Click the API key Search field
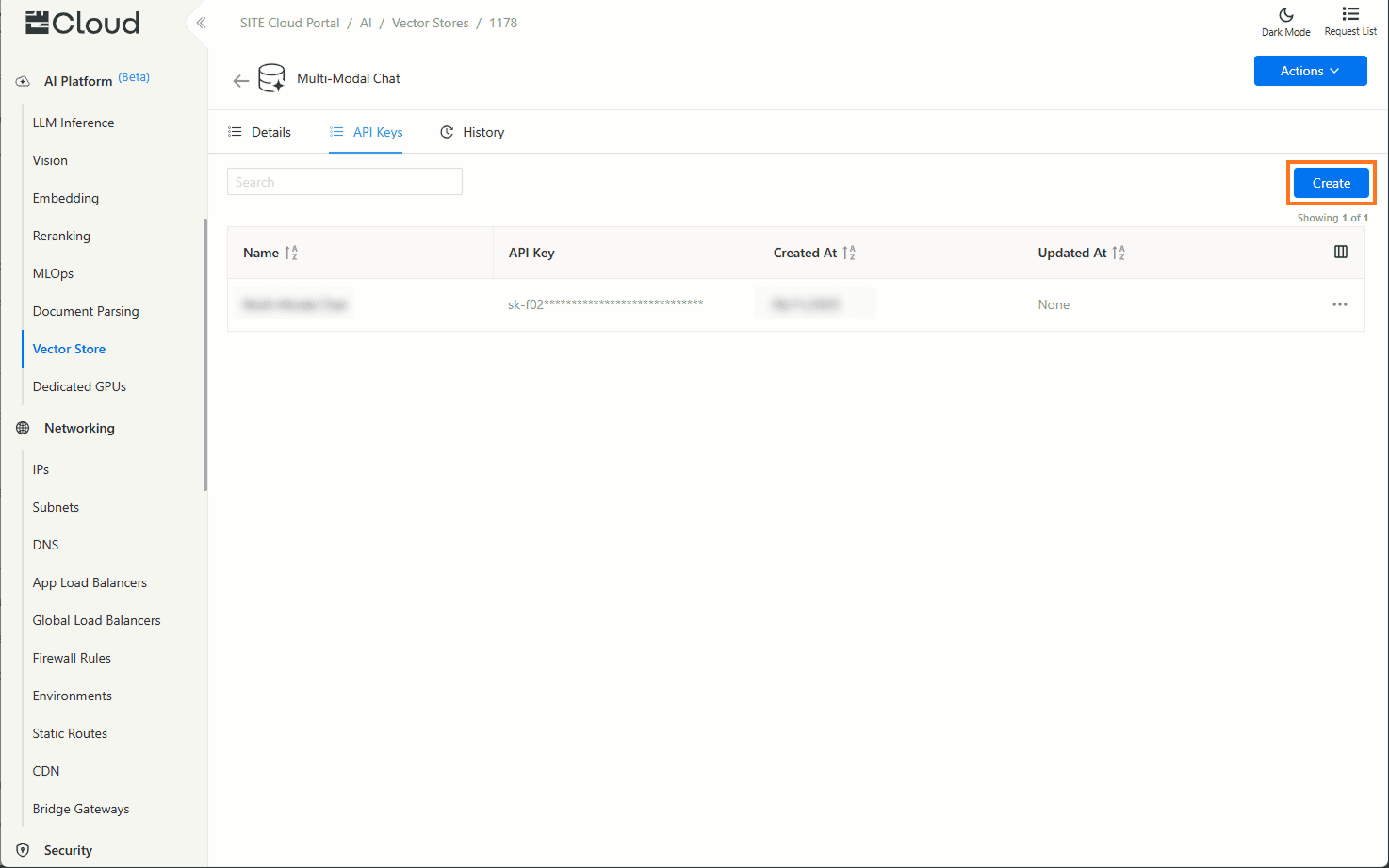Screen dimensions: 1389x868 point(345,182)
